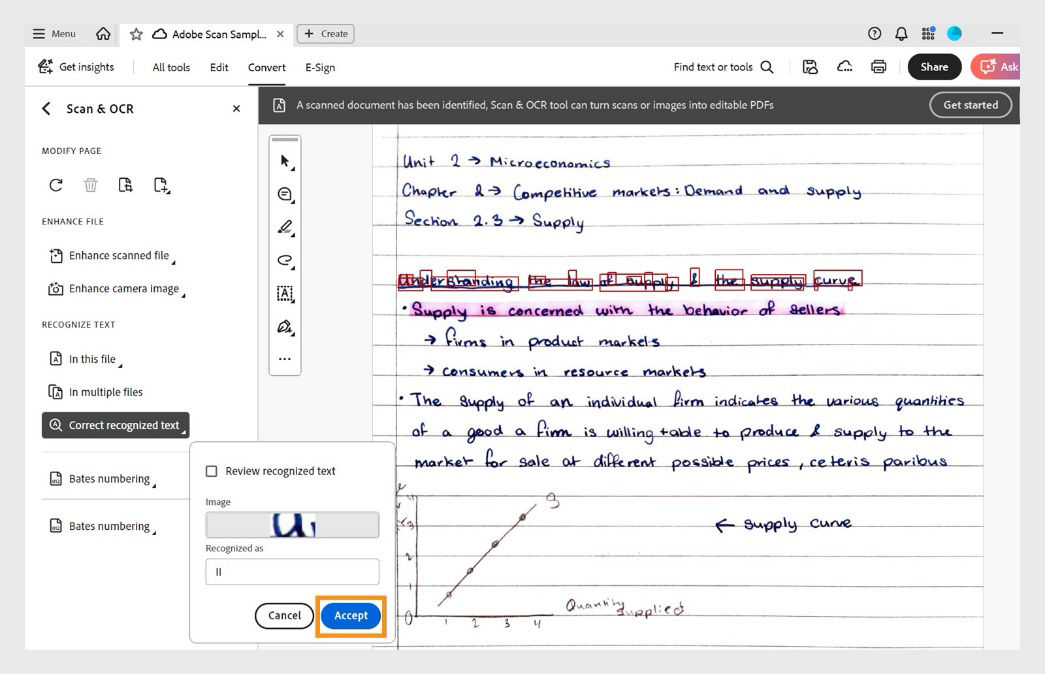Image resolution: width=1045 pixels, height=674 pixels.
Task: Enable Review recognized text
Action: [213, 470]
